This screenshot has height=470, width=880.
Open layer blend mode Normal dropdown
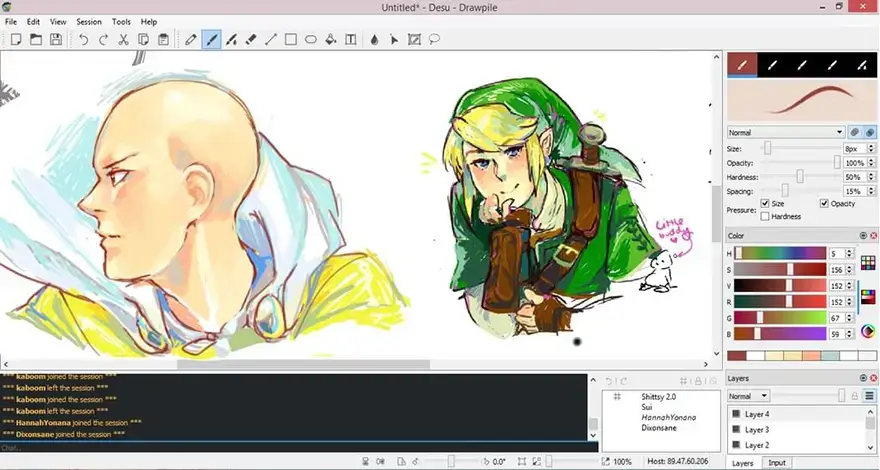[748, 396]
